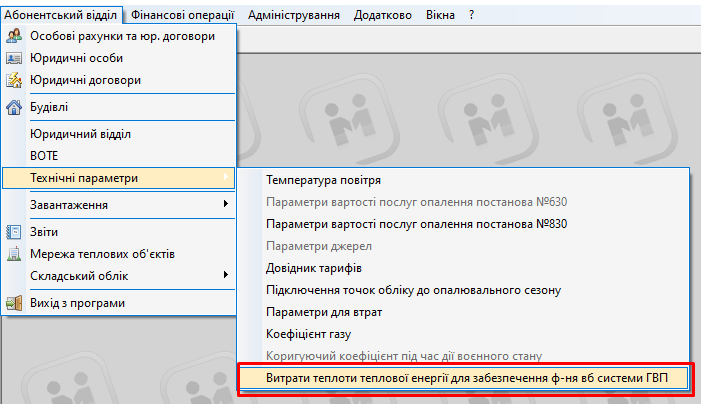Expand the Складський облік submenu arrow

225,276
